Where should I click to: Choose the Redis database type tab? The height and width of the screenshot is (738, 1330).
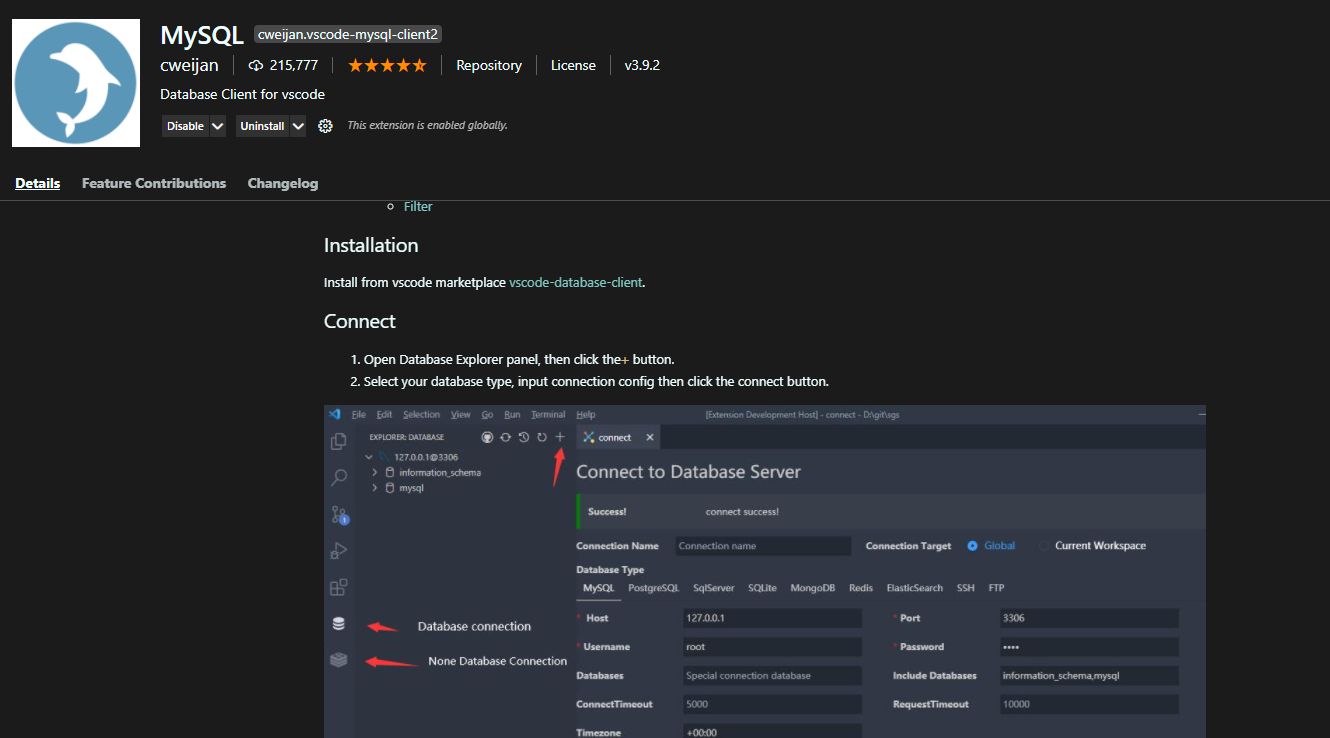(861, 588)
